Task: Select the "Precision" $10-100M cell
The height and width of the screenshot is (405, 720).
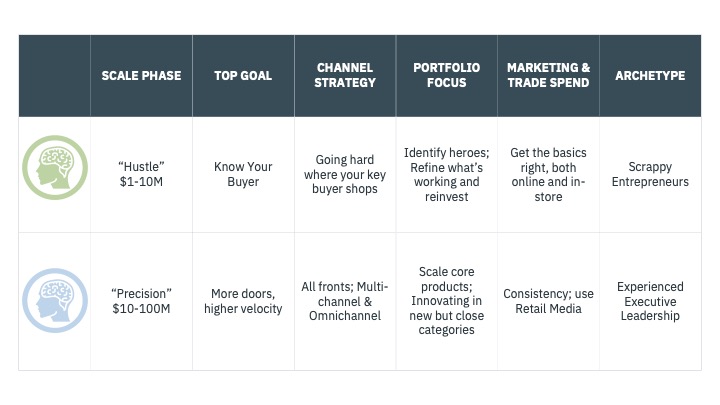Action: tap(141, 301)
